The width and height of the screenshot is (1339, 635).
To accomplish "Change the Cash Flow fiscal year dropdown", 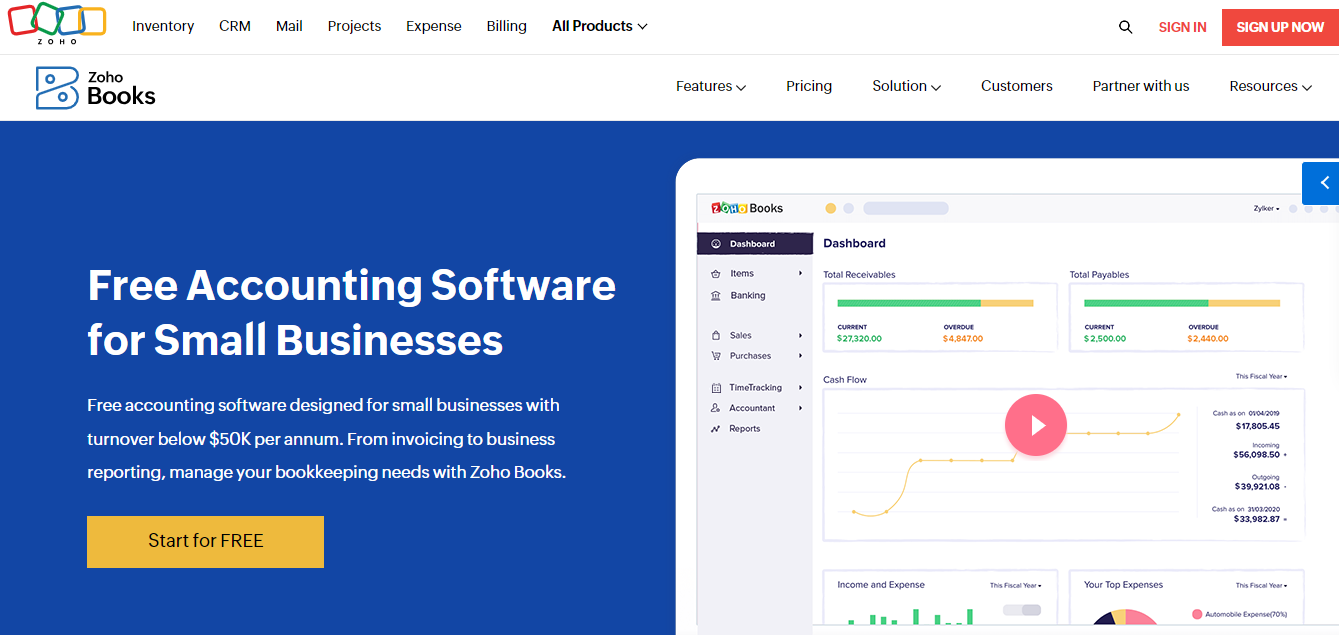I will (x=1261, y=376).
